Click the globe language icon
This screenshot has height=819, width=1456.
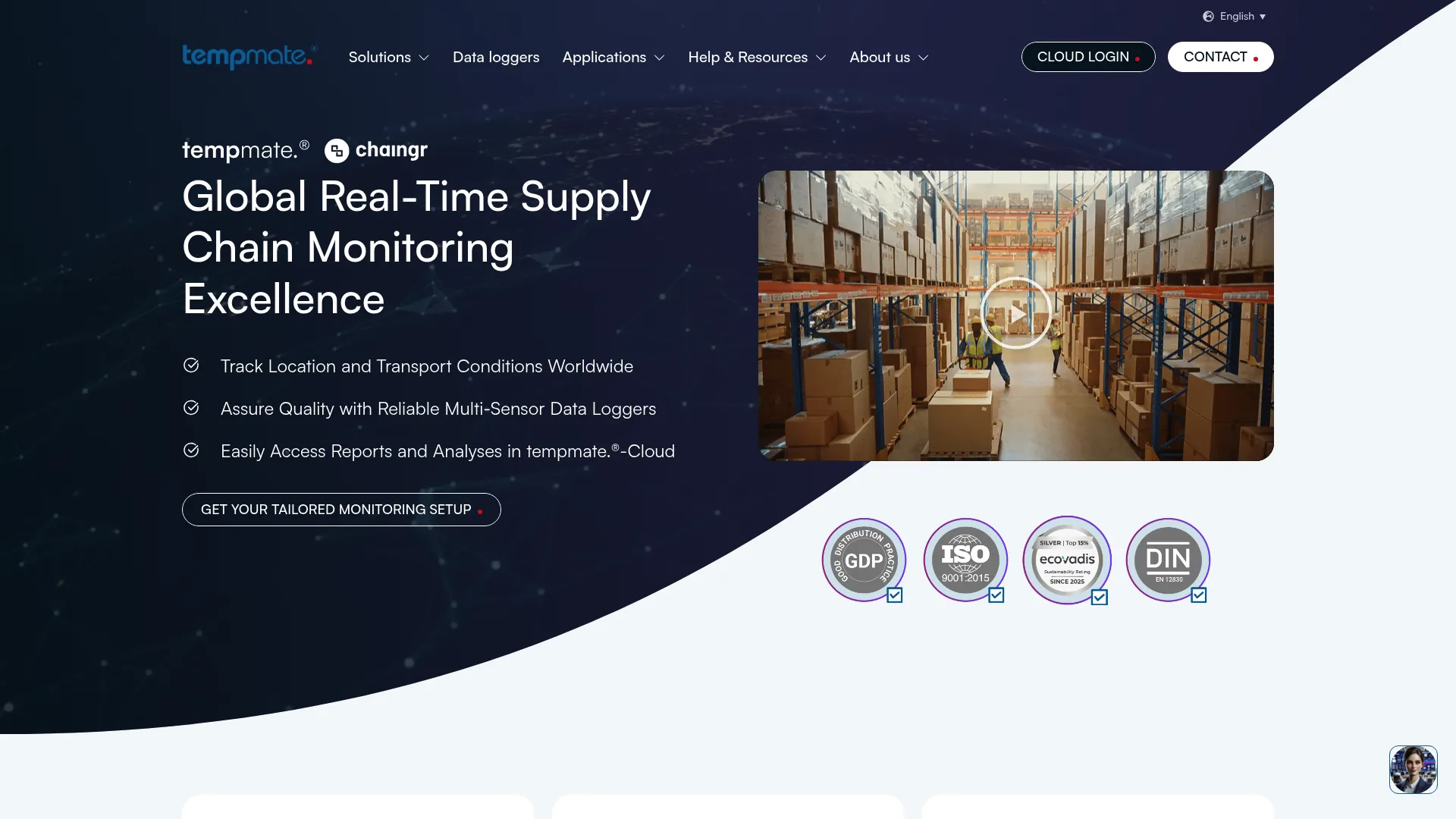pos(1208,17)
